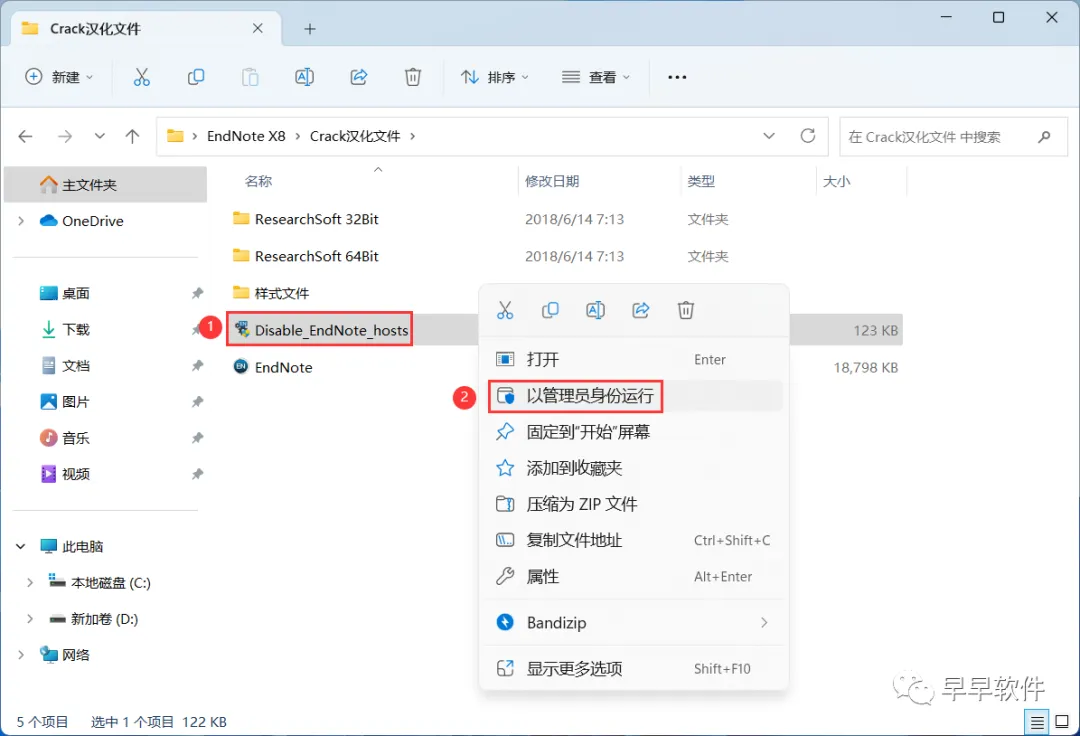The height and width of the screenshot is (736, 1080).
Task: Choose 复制文件地址 menu entry
Action: [x=635, y=540]
